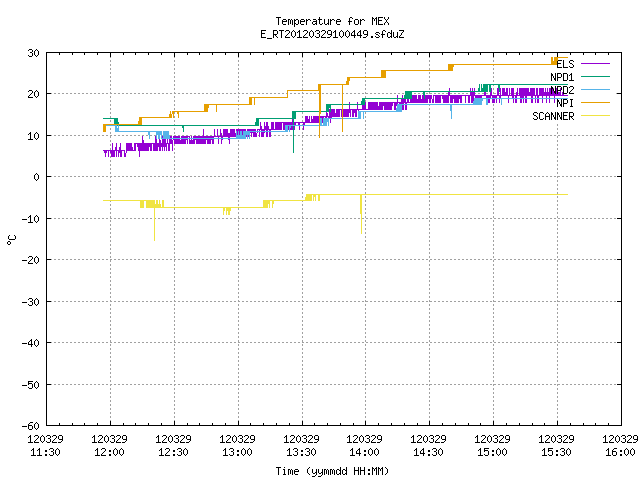Image resolution: width=640 pixels, height=480 pixels.
Task: Click the NPD1 legend label
Action: tap(562, 77)
